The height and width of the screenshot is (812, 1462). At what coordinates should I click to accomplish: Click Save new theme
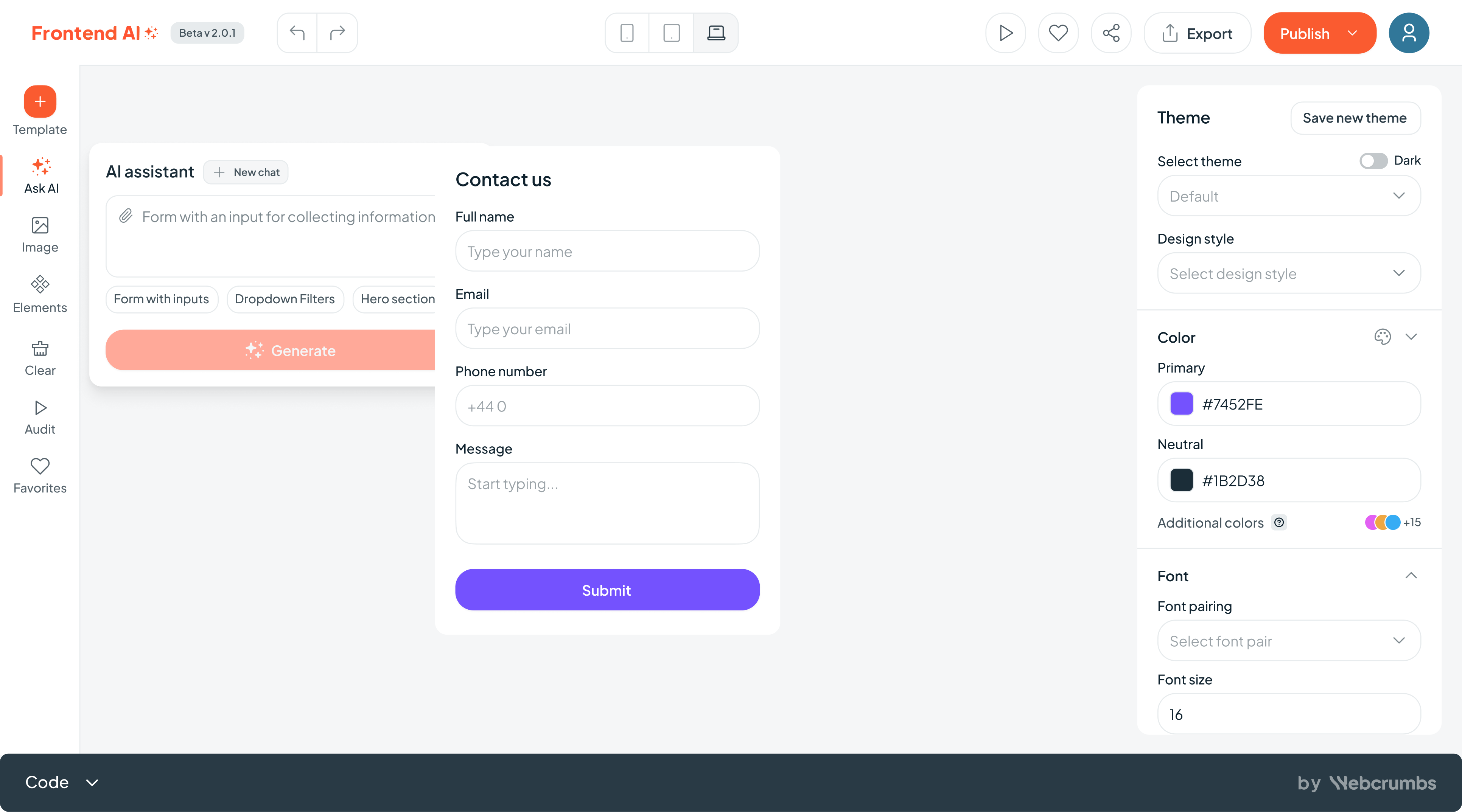coord(1355,118)
